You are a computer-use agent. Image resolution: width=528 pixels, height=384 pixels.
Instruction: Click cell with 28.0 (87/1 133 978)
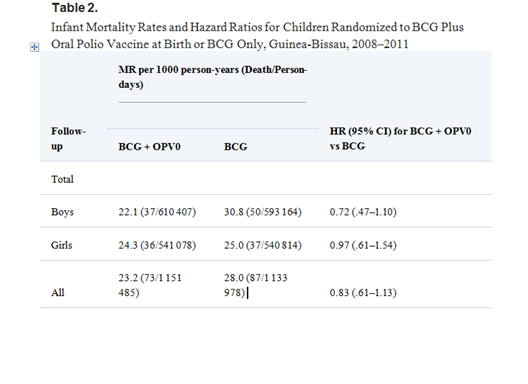click(x=256, y=285)
